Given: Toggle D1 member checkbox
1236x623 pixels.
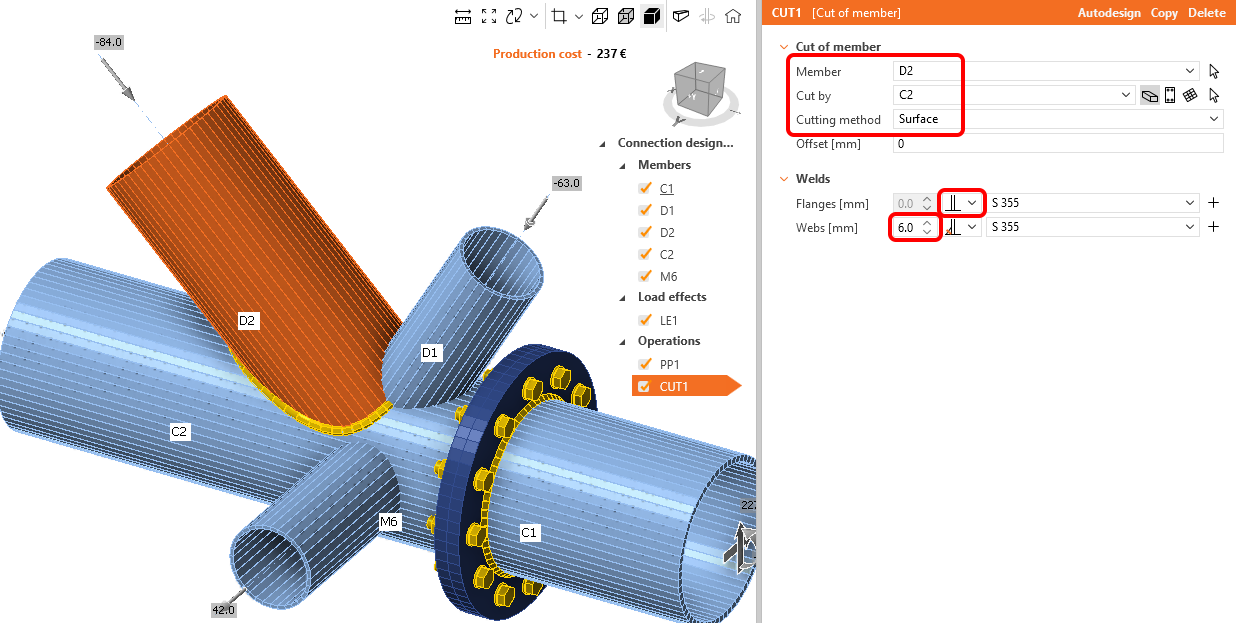Looking at the screenshot, I should click(645, 210).
